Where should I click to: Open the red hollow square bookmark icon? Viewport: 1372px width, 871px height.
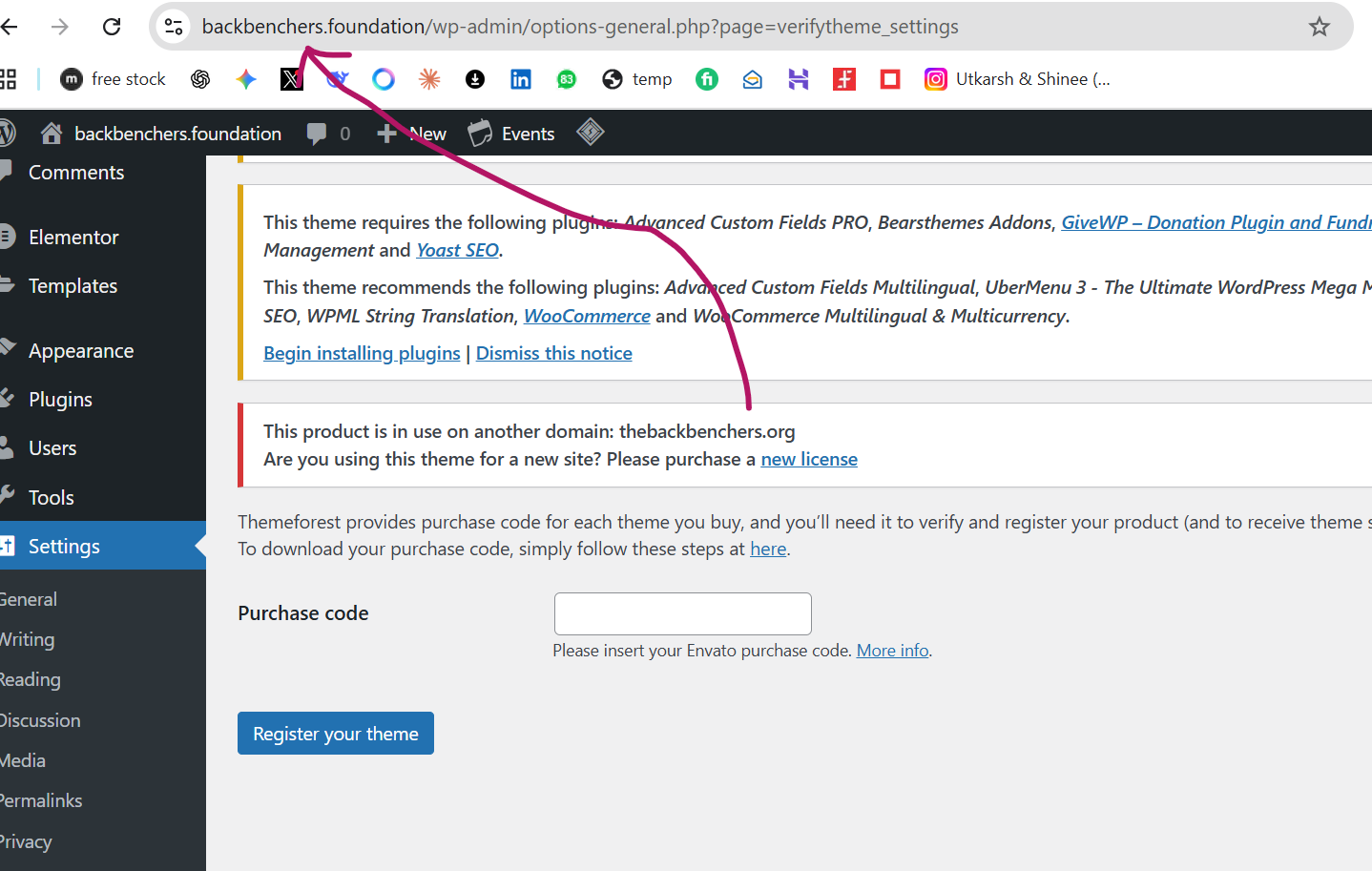pyautogui.click(x=890, y=79)
